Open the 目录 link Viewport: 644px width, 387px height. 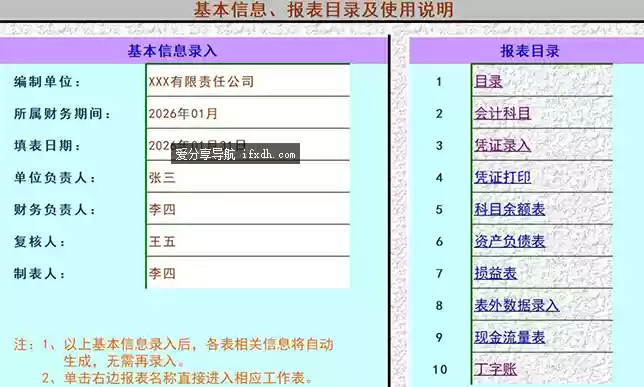click(488, 81)
